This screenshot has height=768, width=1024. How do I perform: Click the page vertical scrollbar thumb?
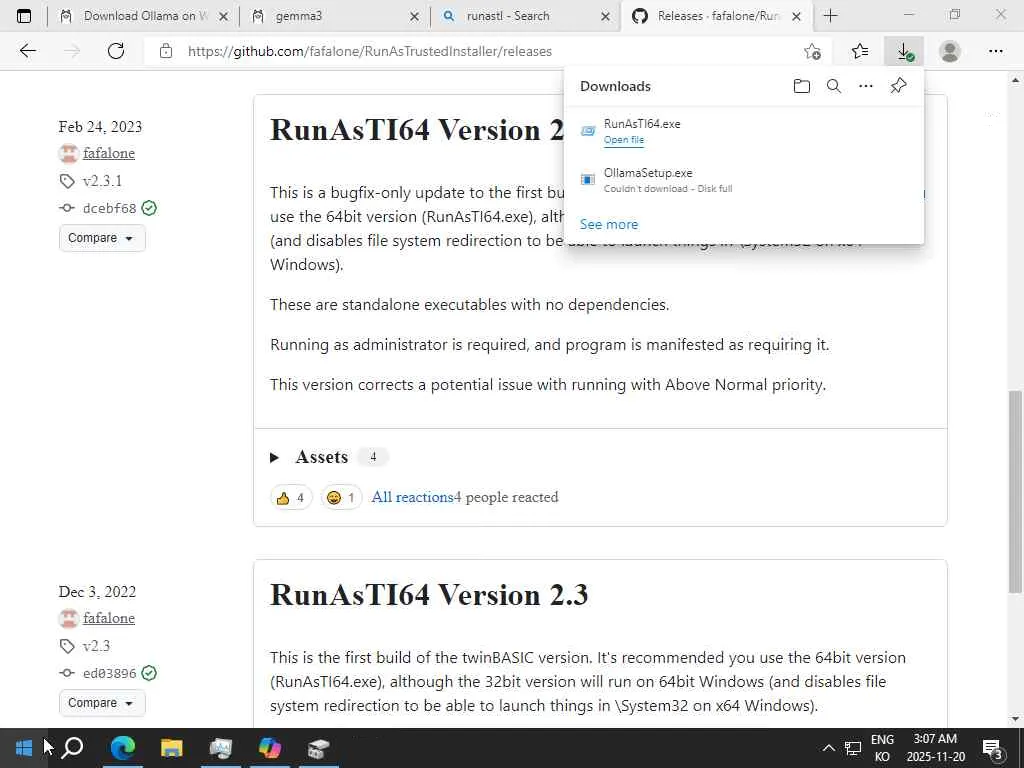pos(1015,492)
